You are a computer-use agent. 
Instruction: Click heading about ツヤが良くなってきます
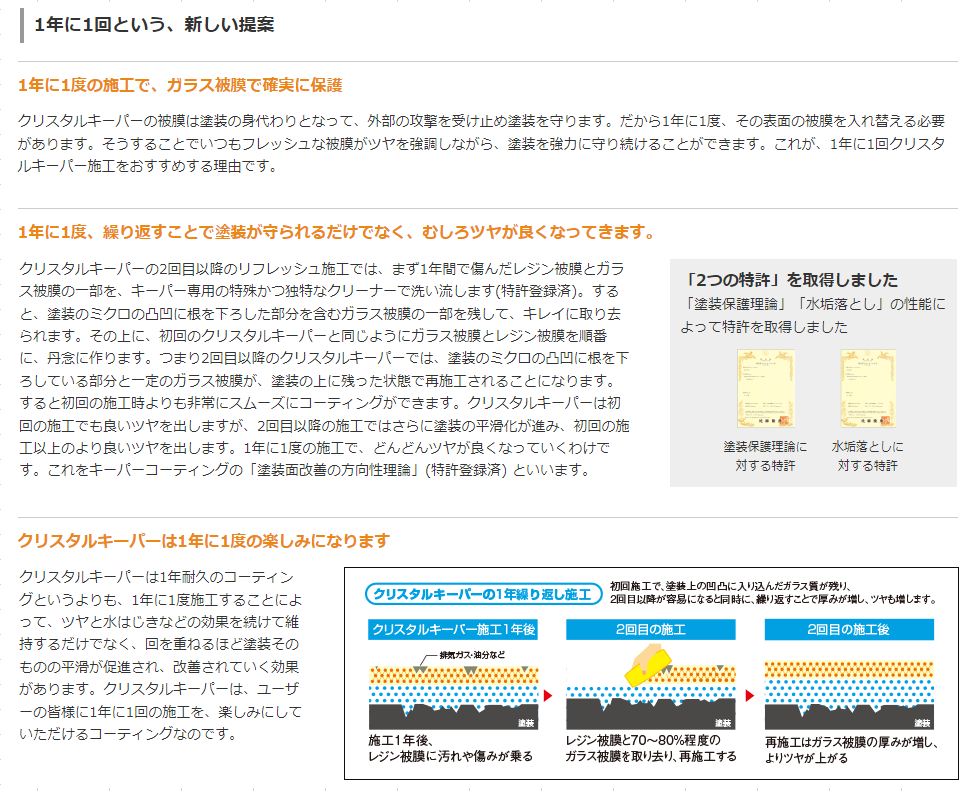point(337,232)
